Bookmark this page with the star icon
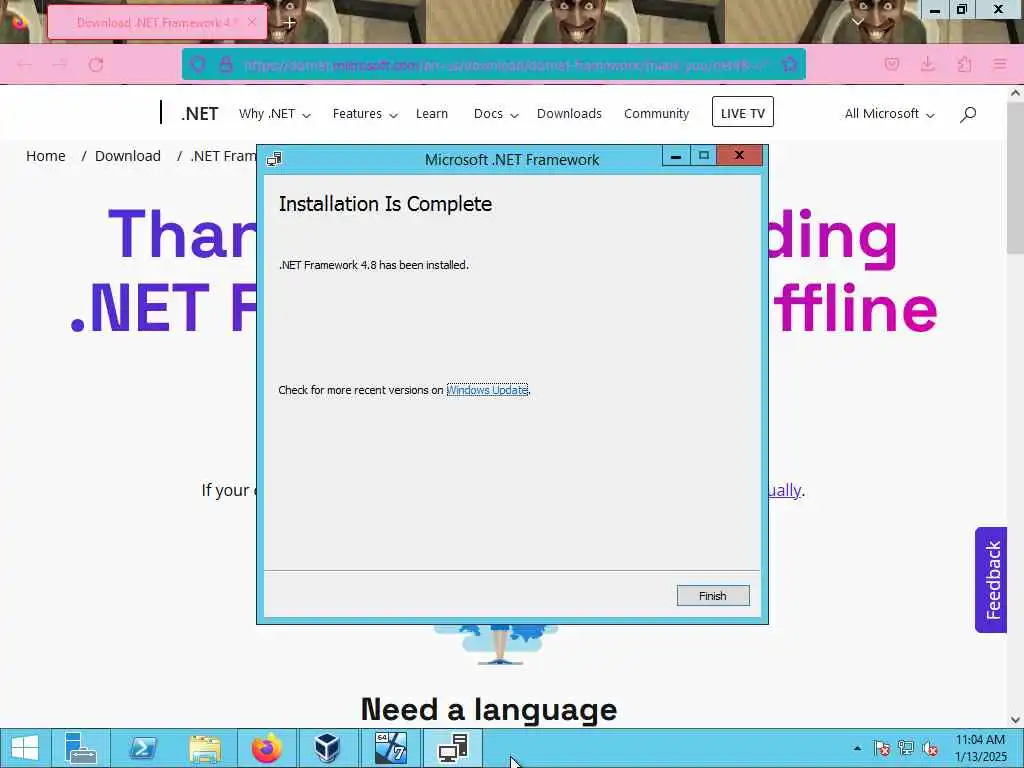 pos(790,64)
